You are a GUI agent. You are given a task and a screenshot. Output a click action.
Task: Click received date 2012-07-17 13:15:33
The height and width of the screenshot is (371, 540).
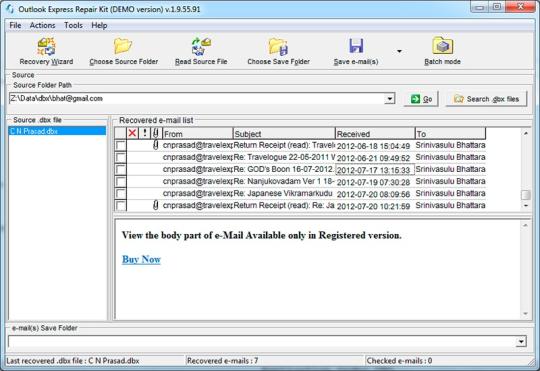[375, 170]
